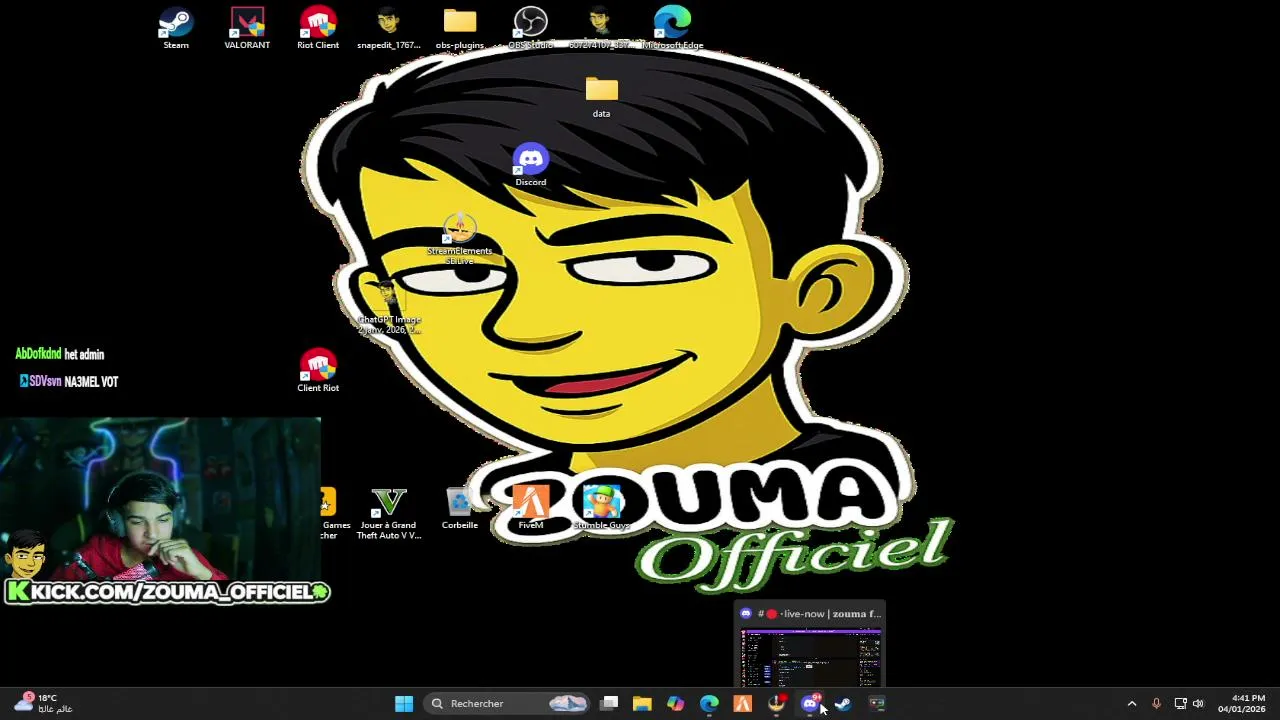Image resolution: width=1280 pixels, height=720 pixels.
Task: Launch the OBS Studio desktop shortcut
Action: [x=531, y=28]
